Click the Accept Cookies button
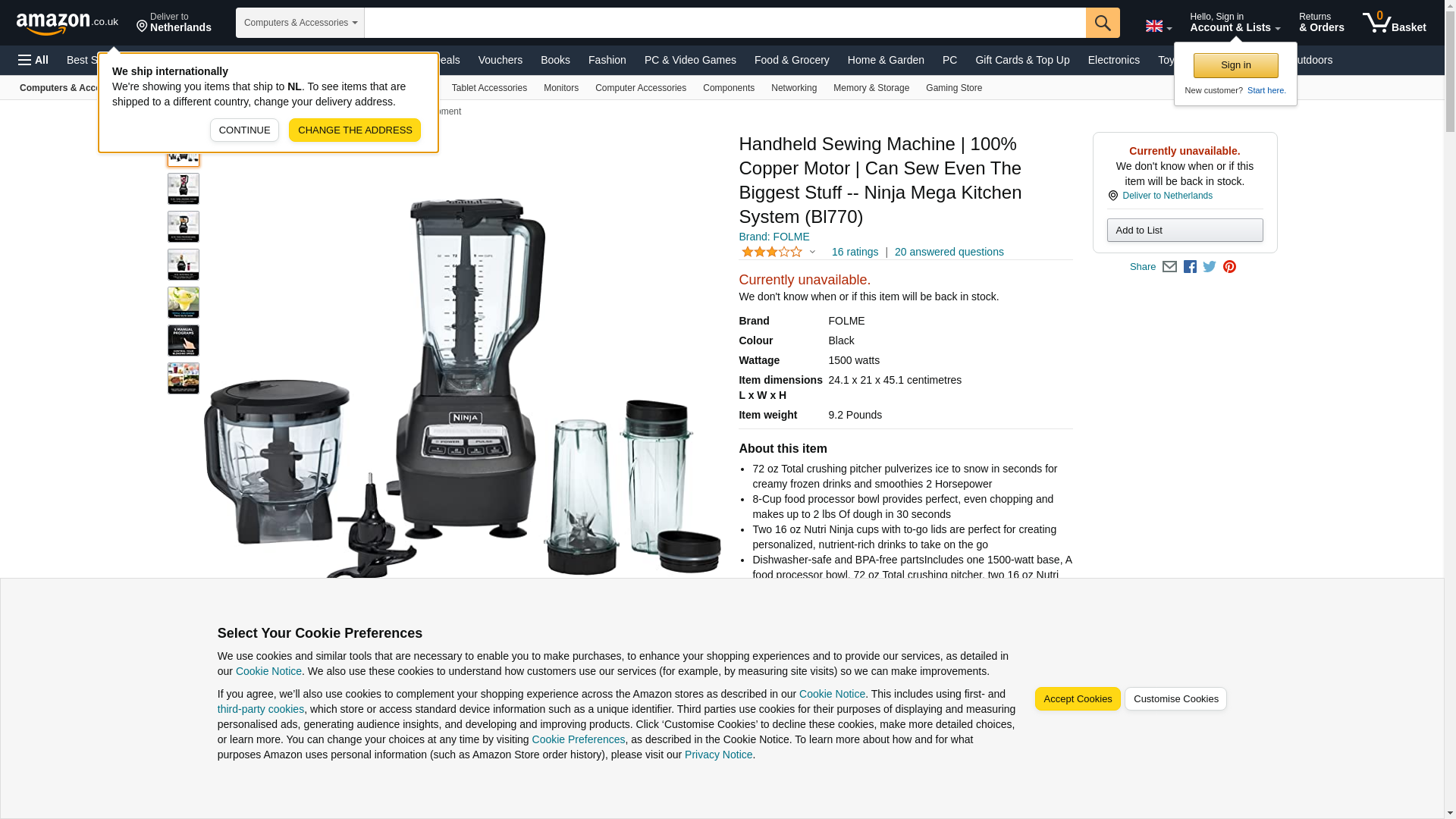 point(1078,699)
